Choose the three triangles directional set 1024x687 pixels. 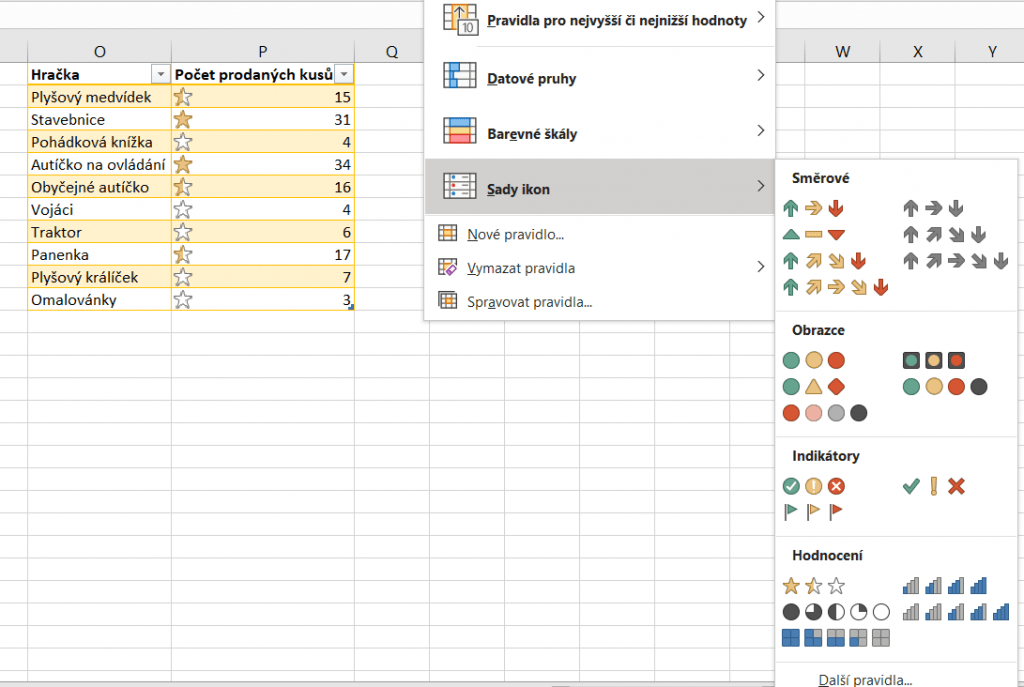click(813, 235)
